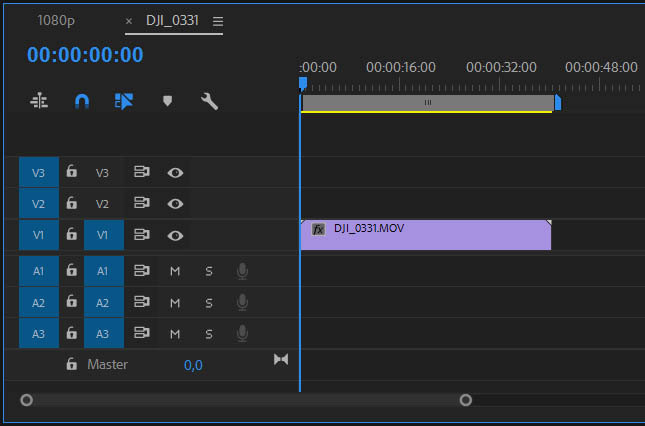The height and width of the screenshot is (426, 645).
Task: Click the zoom scrollbar left handle
Action: [x=27, y=400]
